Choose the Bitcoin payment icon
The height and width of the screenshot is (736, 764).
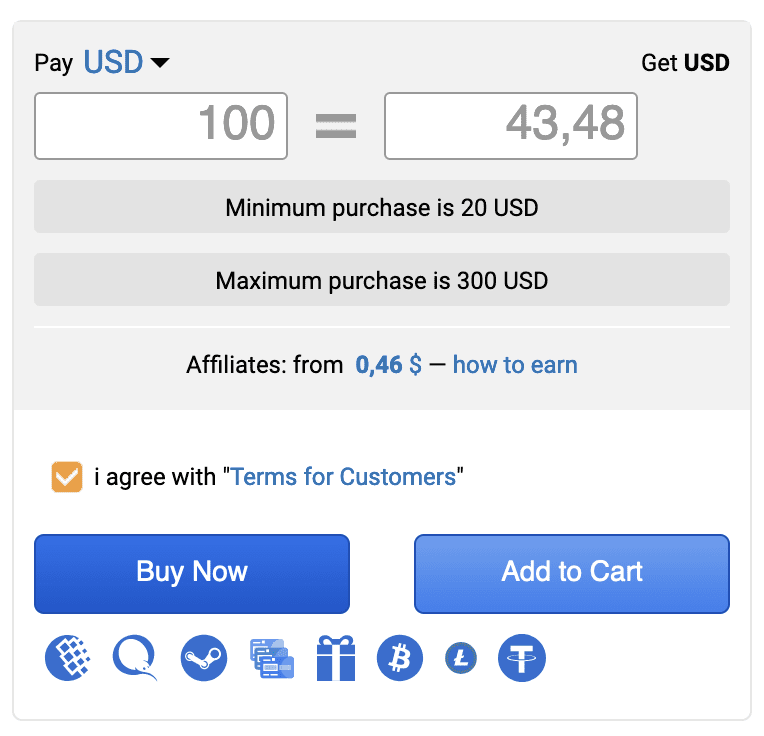click(x=400, y=658)
